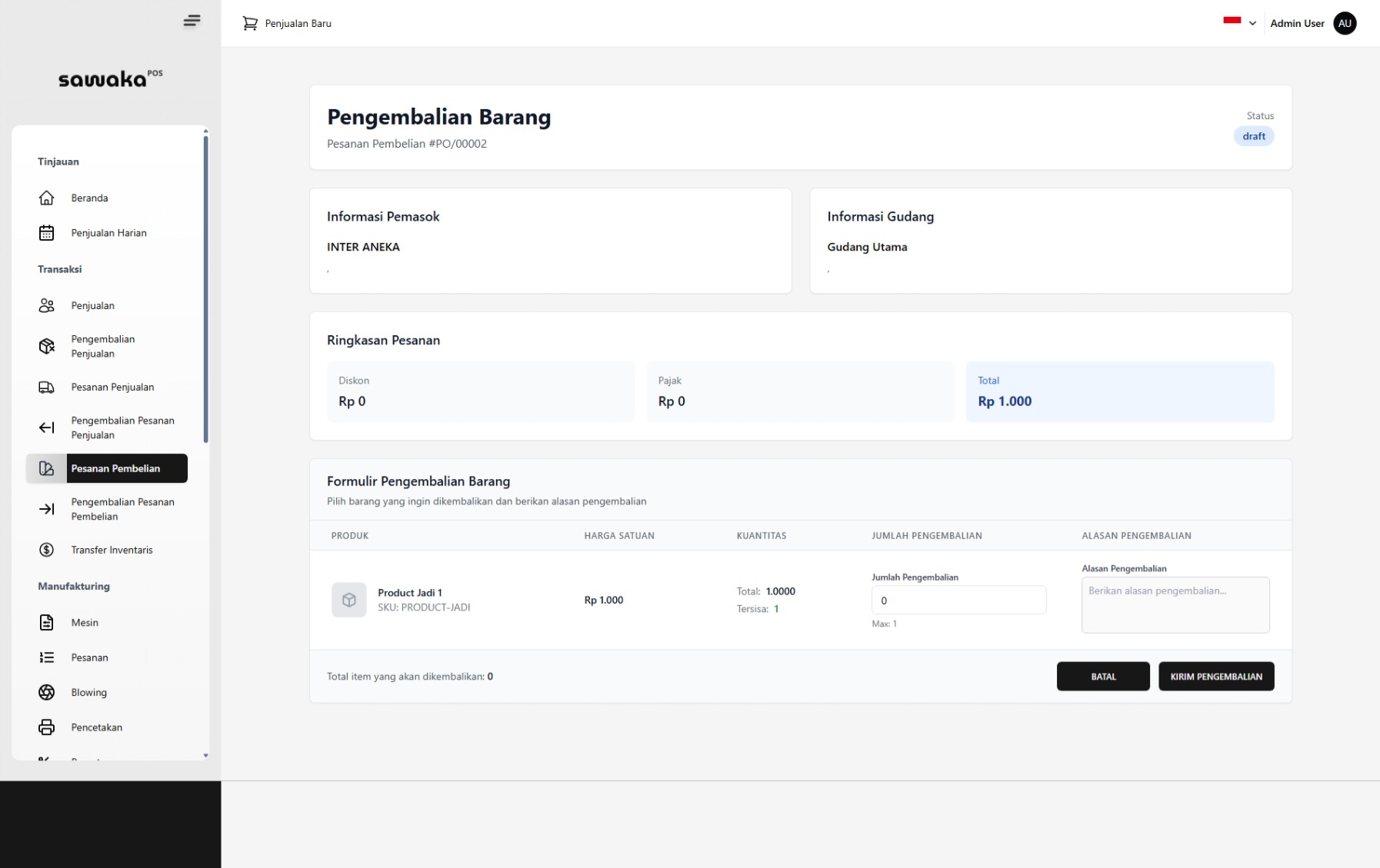The height and width of the screenshot is (868, 1380).
Task: Click the Pengembalian Penjualan box icon
Action: 46,346
